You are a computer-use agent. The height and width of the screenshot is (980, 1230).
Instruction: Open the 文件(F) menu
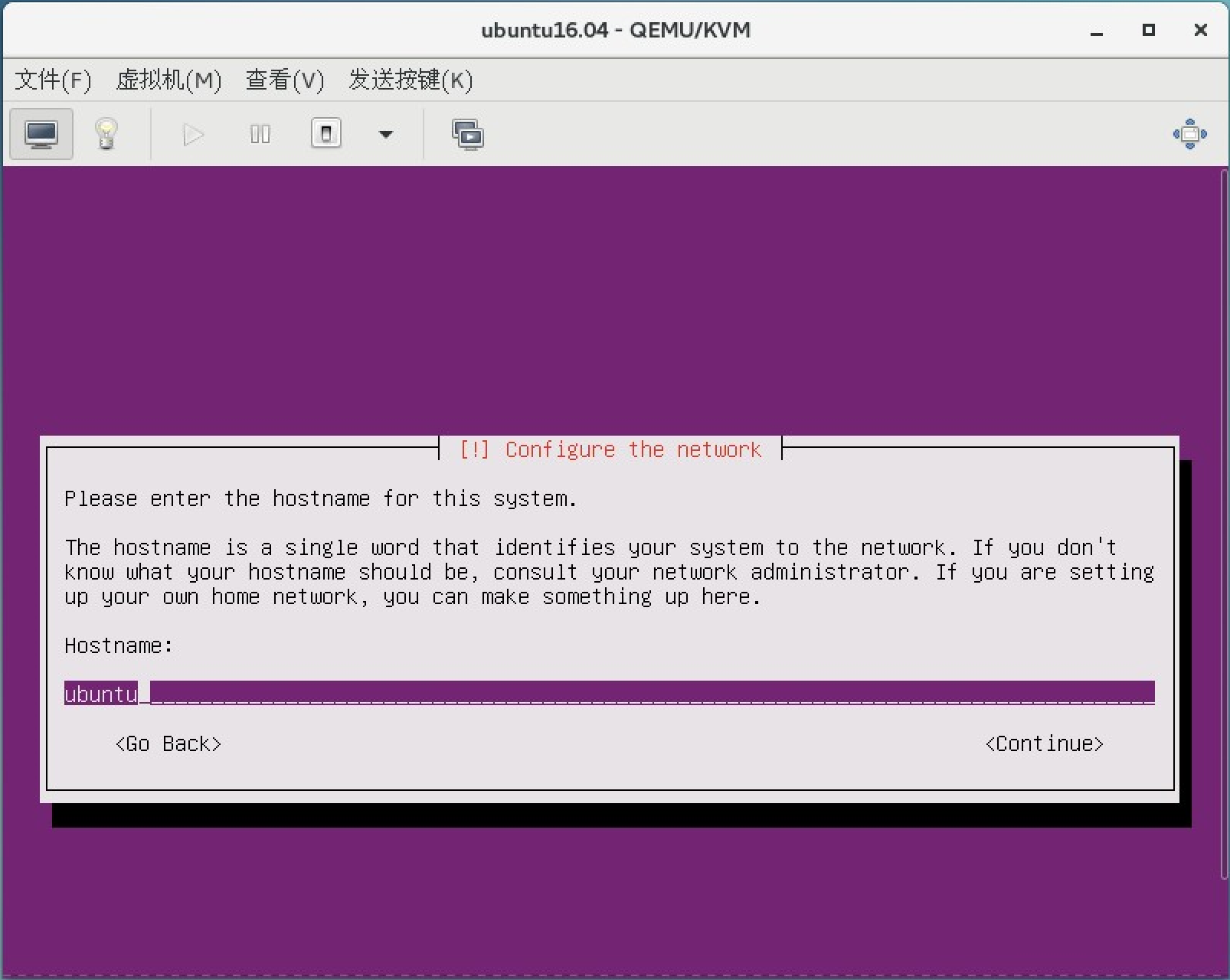click(x=53, y=80)
